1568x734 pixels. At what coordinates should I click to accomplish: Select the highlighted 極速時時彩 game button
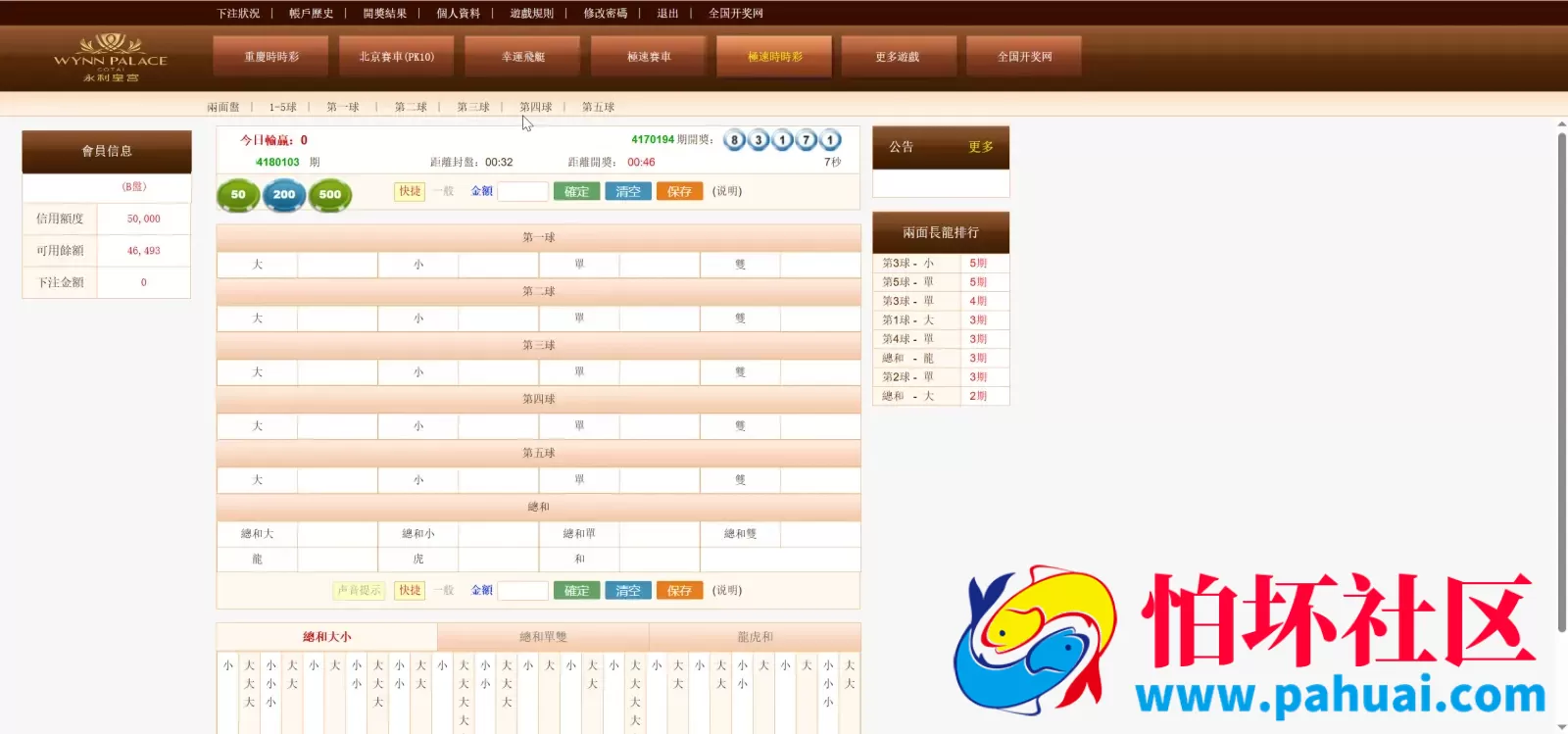(x=774, y=57)
